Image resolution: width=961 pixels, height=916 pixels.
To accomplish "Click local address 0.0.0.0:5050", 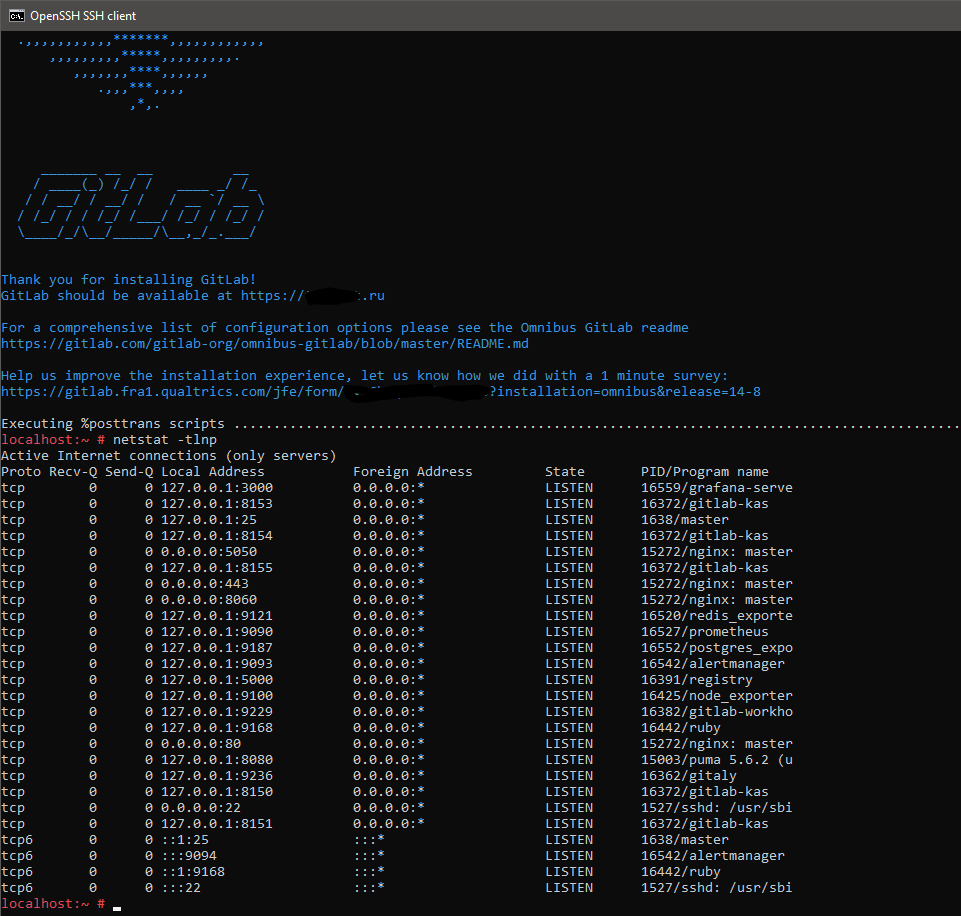I will click(209, 551).
